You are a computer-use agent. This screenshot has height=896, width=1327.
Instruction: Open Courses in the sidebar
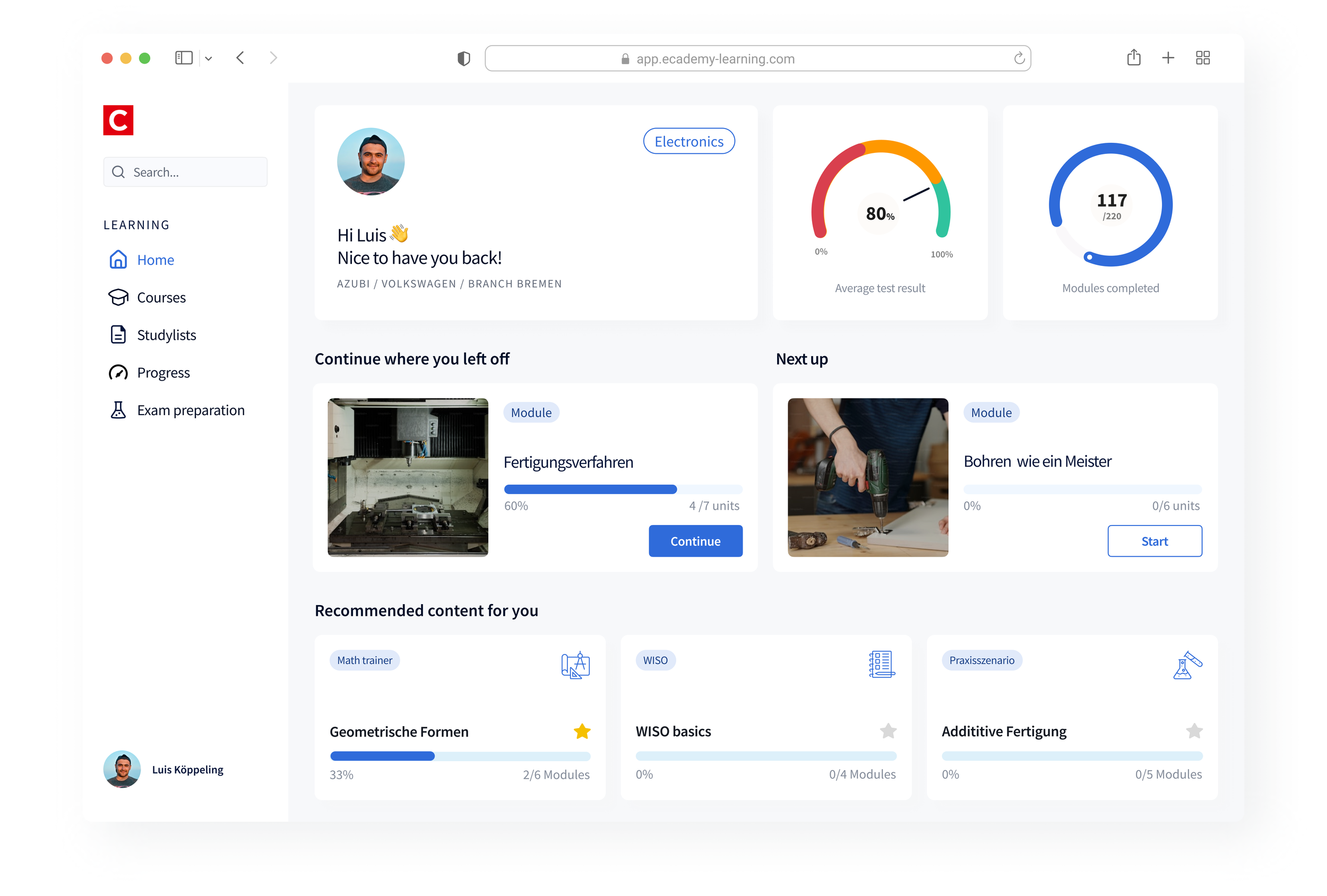(161, 298)
